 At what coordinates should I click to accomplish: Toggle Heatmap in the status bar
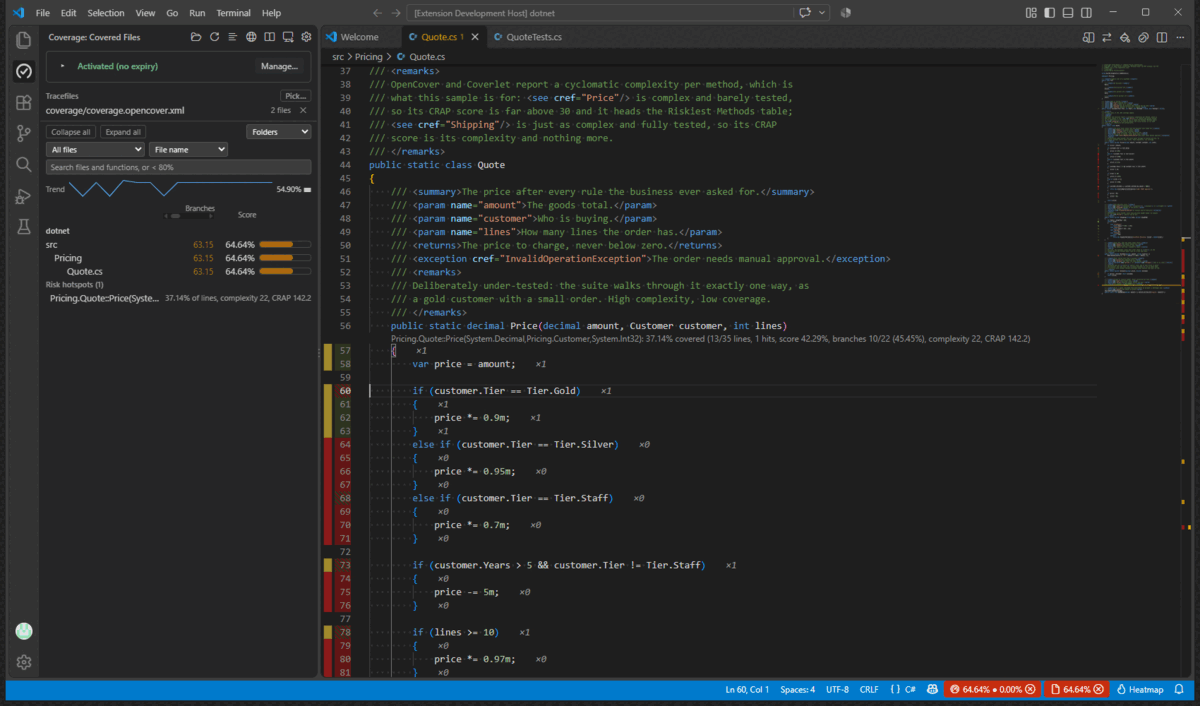point(1140,690)
